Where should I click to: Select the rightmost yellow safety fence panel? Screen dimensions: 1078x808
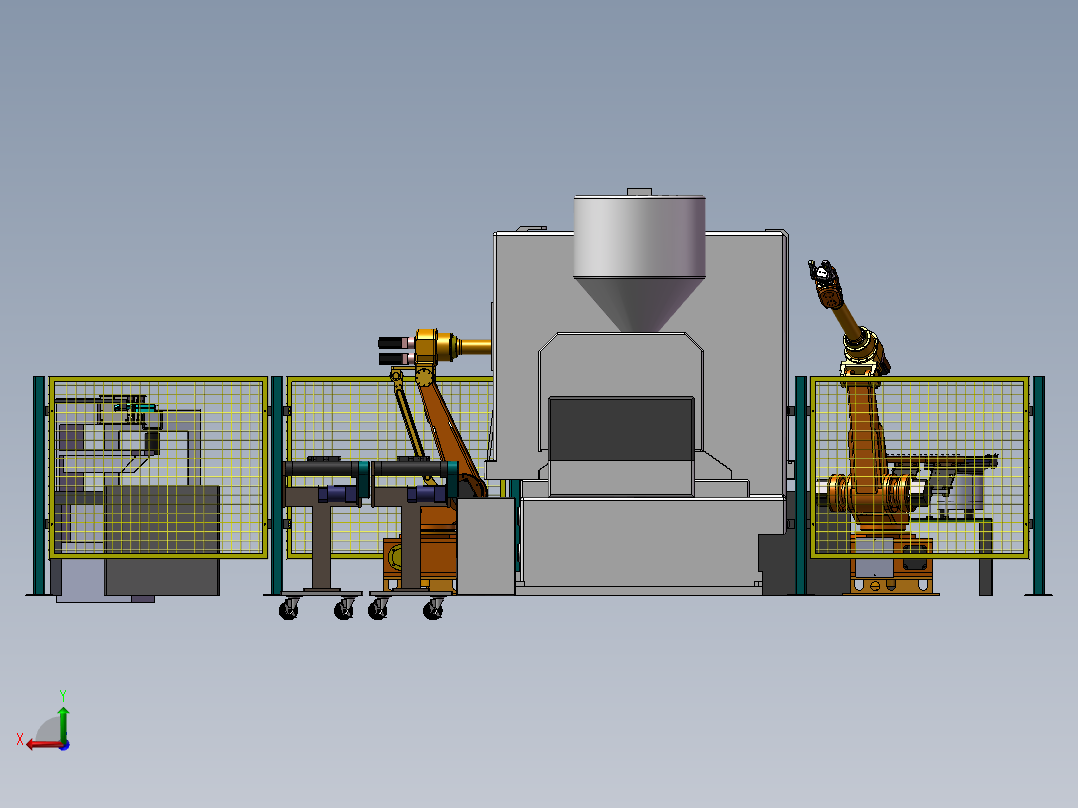coord(920,467)
